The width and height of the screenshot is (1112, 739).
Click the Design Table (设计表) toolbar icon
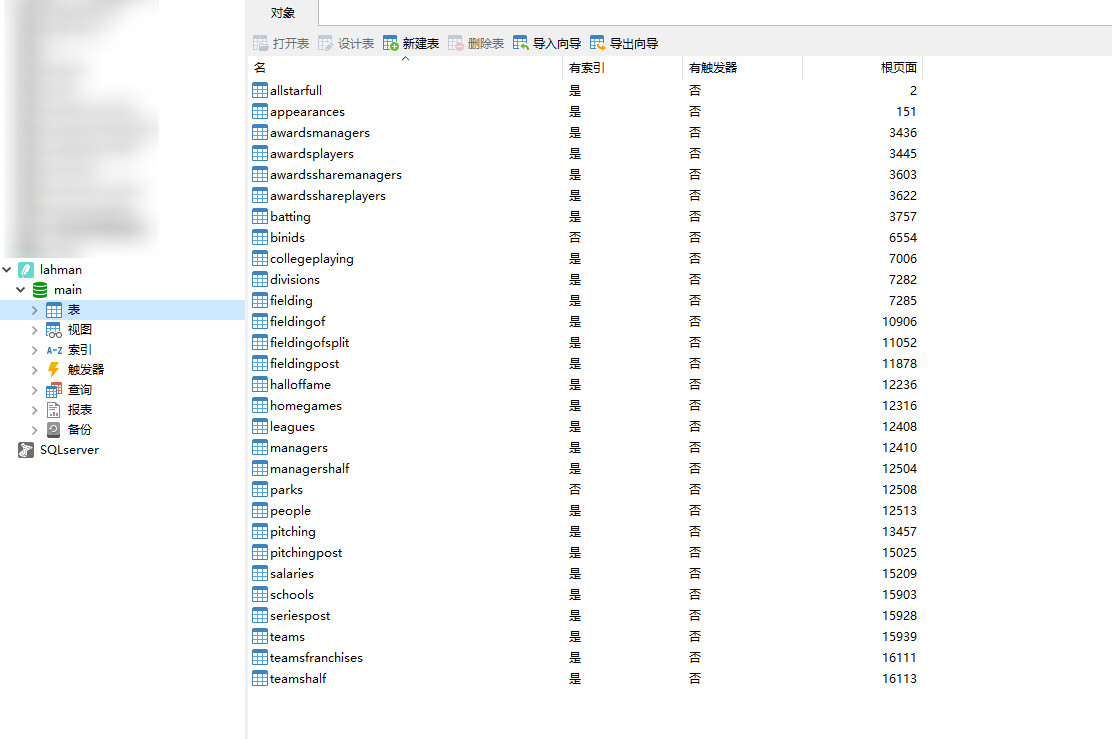tap(326, 43)
